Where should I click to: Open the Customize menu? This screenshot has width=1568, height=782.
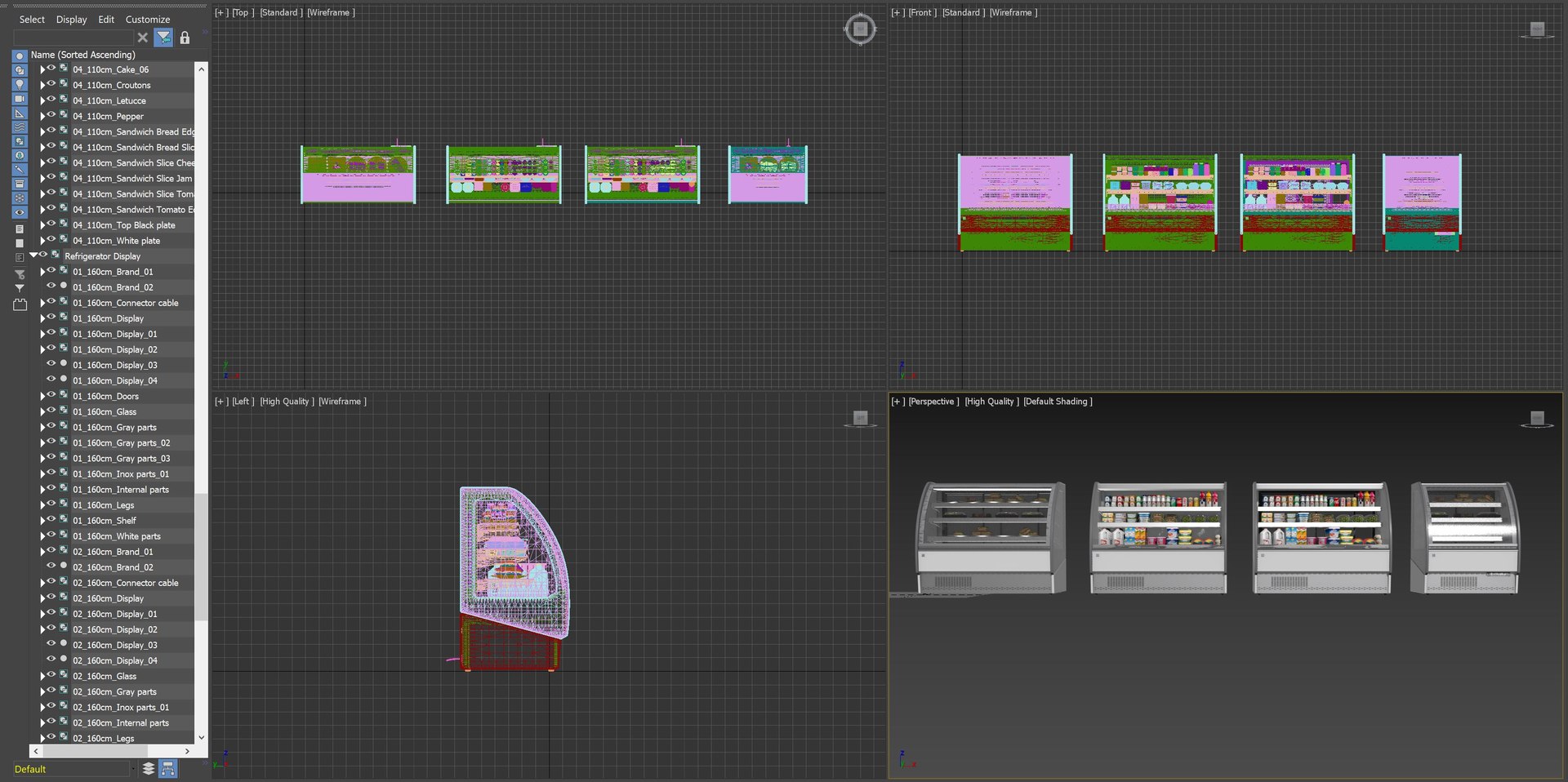click(148, 19)
